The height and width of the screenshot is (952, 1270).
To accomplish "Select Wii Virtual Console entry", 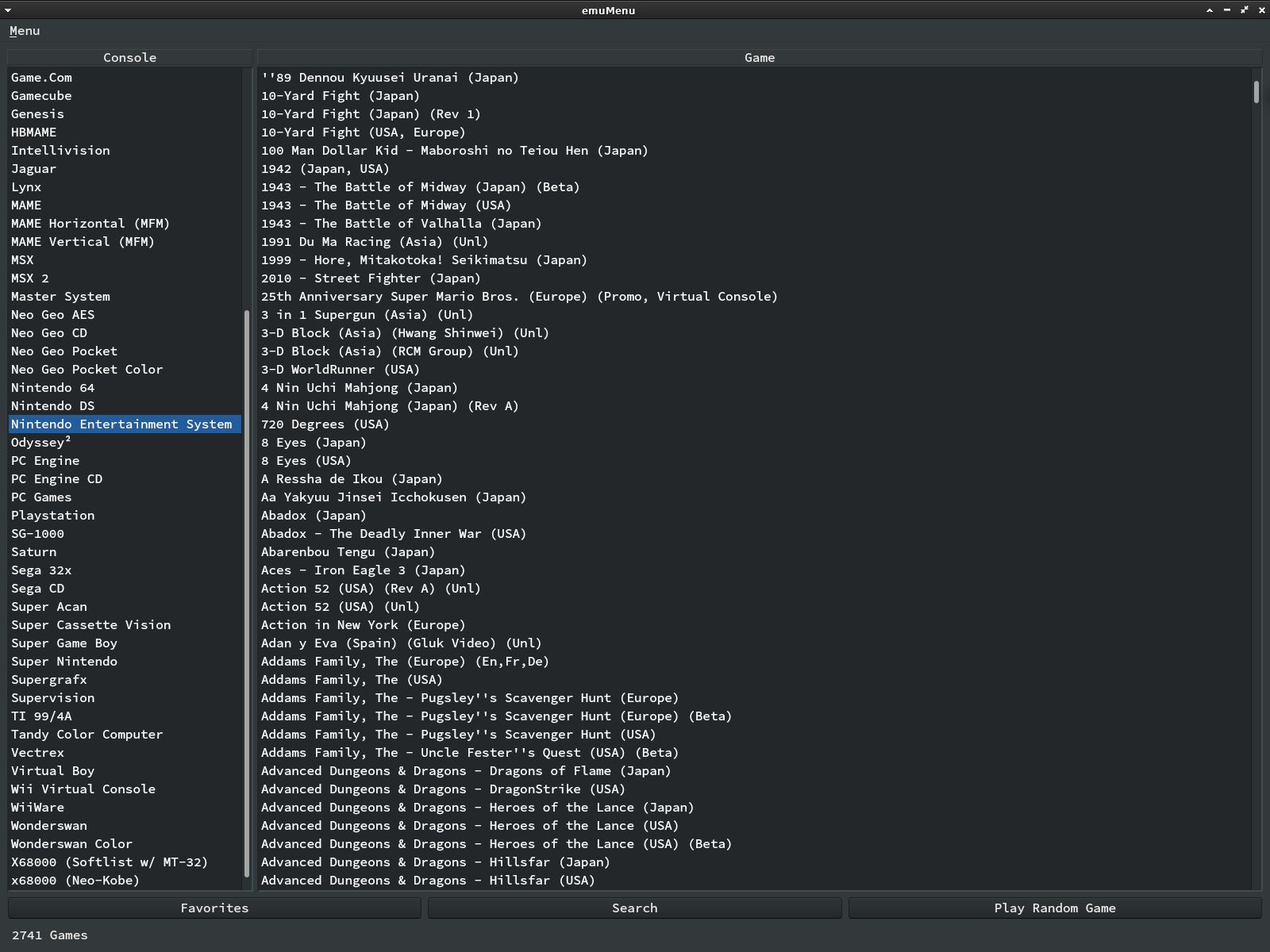I will coord(125,789).
